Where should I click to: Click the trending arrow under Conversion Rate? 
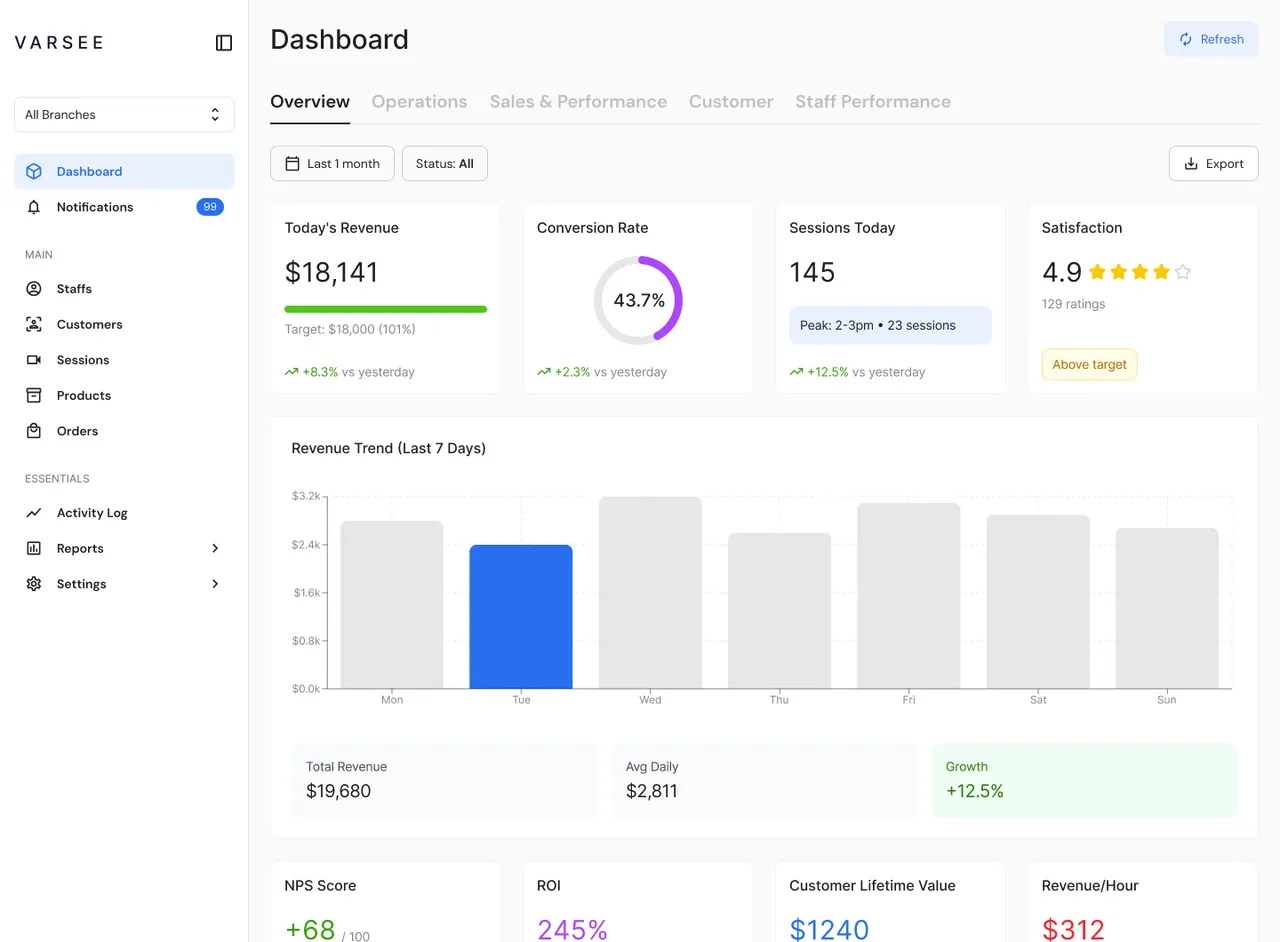click(x=544, y=372)
